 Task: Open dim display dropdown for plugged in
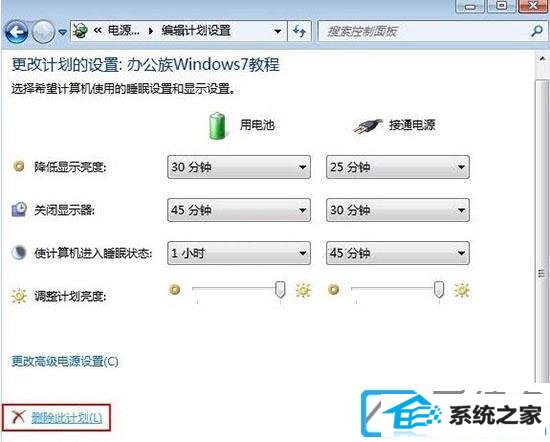[x=398, y=167]
